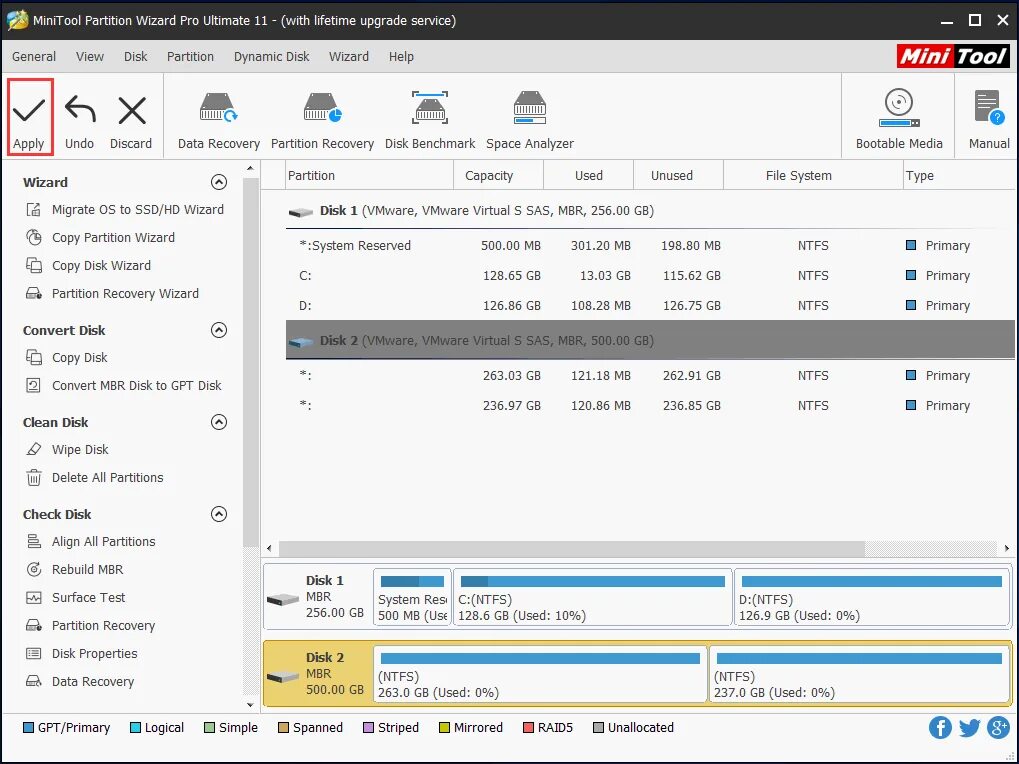Launch Partition Recovery from toolbar
This screenshot has height=764, width=1019.
(322, 122)
